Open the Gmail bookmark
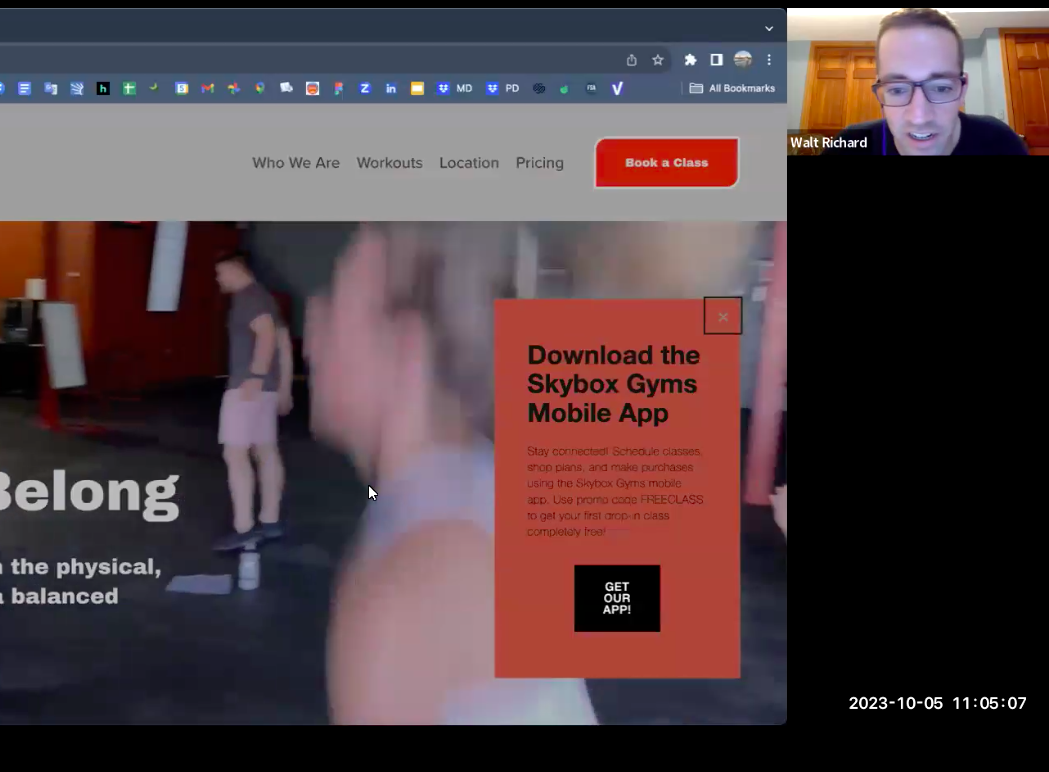This screenshot has height=772, width=1049. (x=207, y=88)
